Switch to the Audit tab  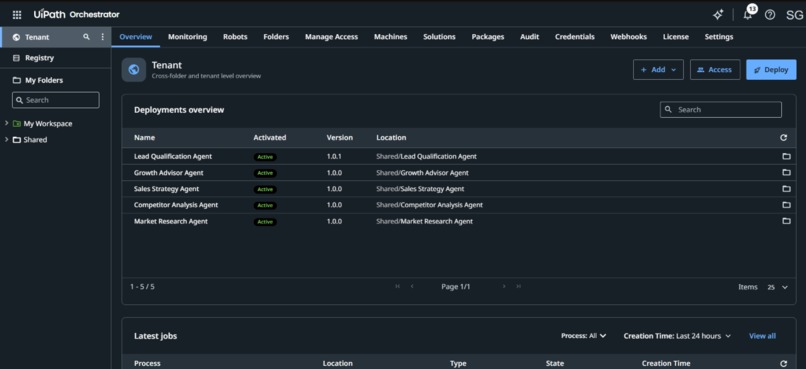(529, 37)
